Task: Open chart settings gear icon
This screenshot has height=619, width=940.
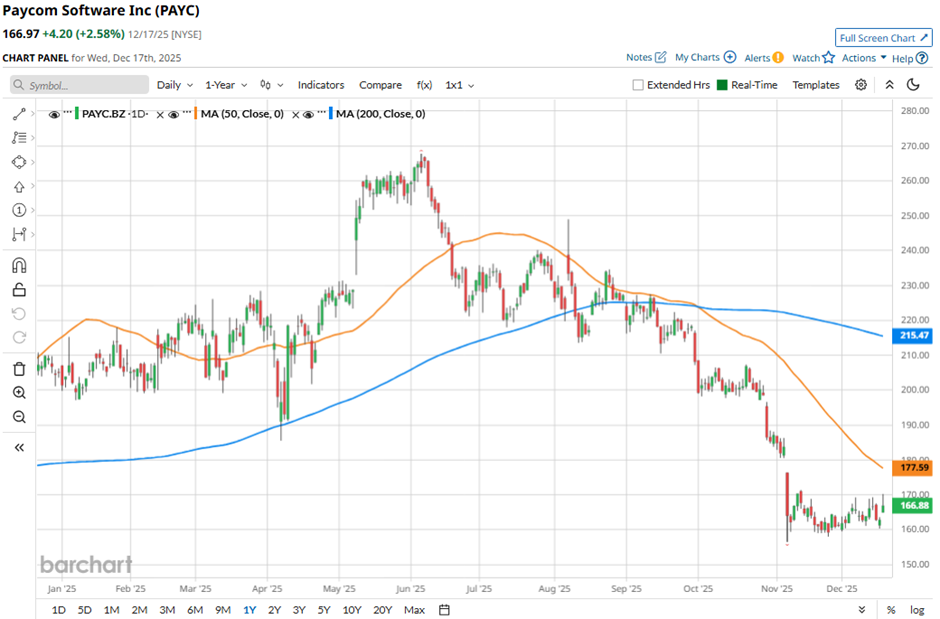Action: 861,85
